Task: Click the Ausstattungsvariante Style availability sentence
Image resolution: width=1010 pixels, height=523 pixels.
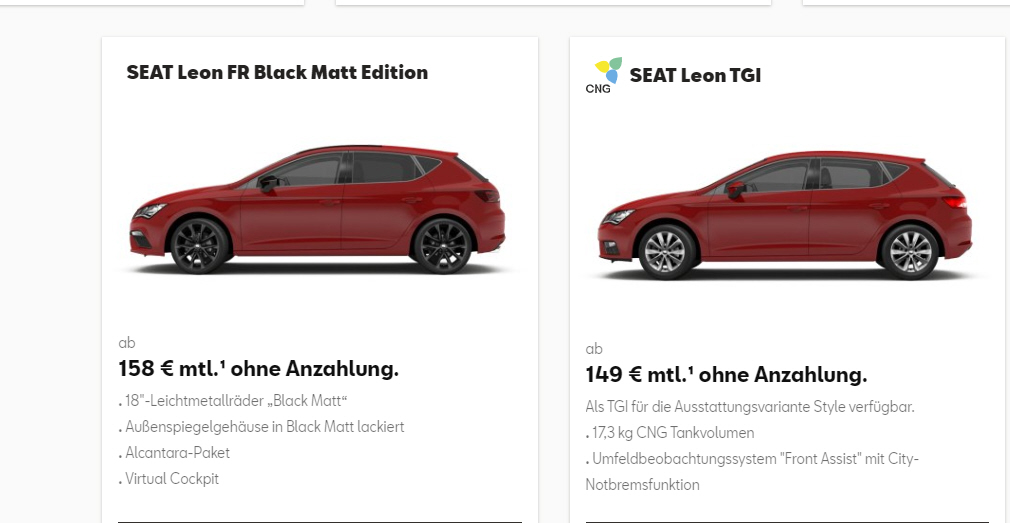Action: point(750,407)
